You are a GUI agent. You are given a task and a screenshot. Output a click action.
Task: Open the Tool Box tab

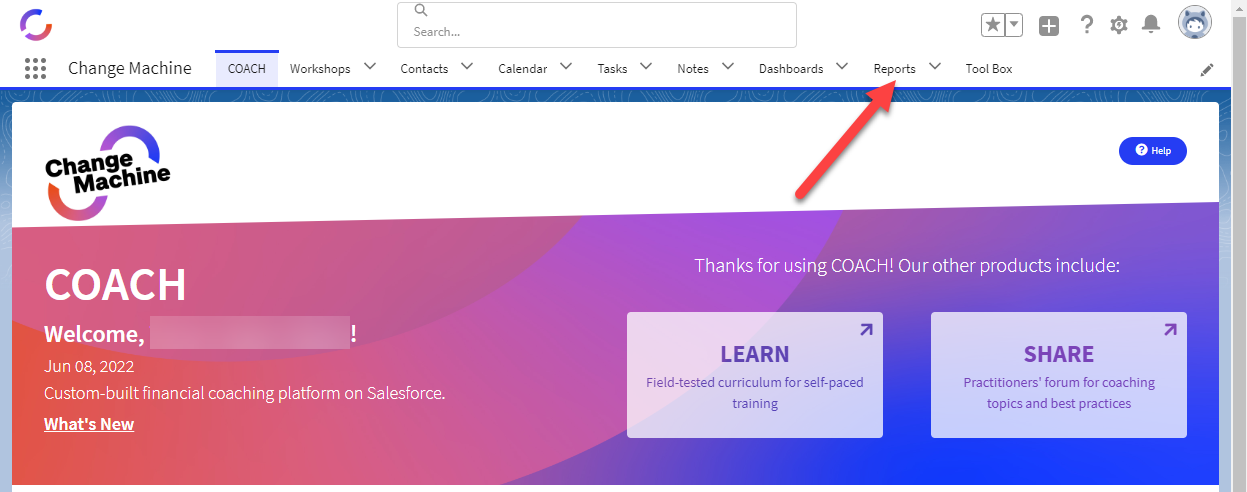pos(989,69)
